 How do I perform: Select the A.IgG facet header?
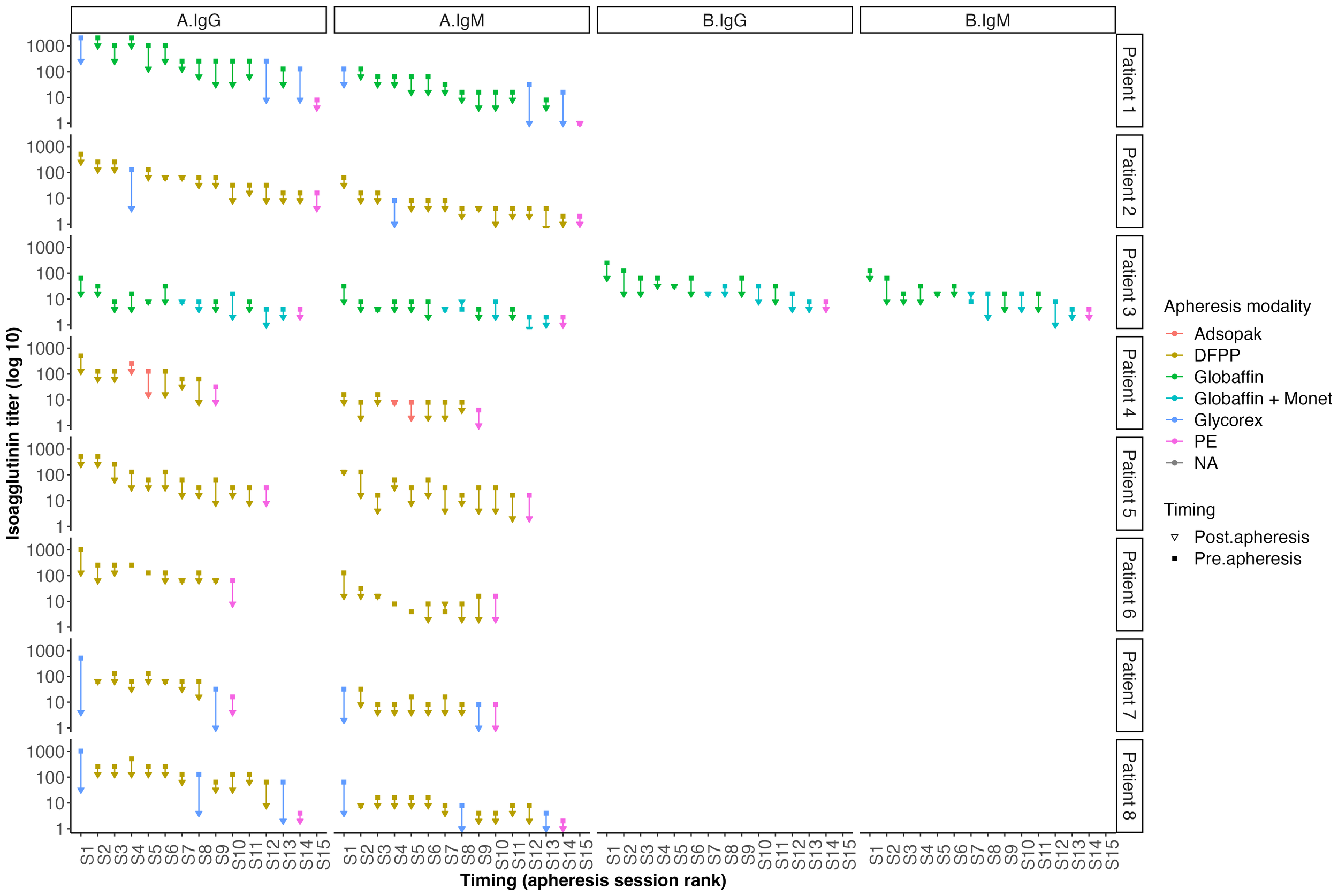click(x=199, y=20)
